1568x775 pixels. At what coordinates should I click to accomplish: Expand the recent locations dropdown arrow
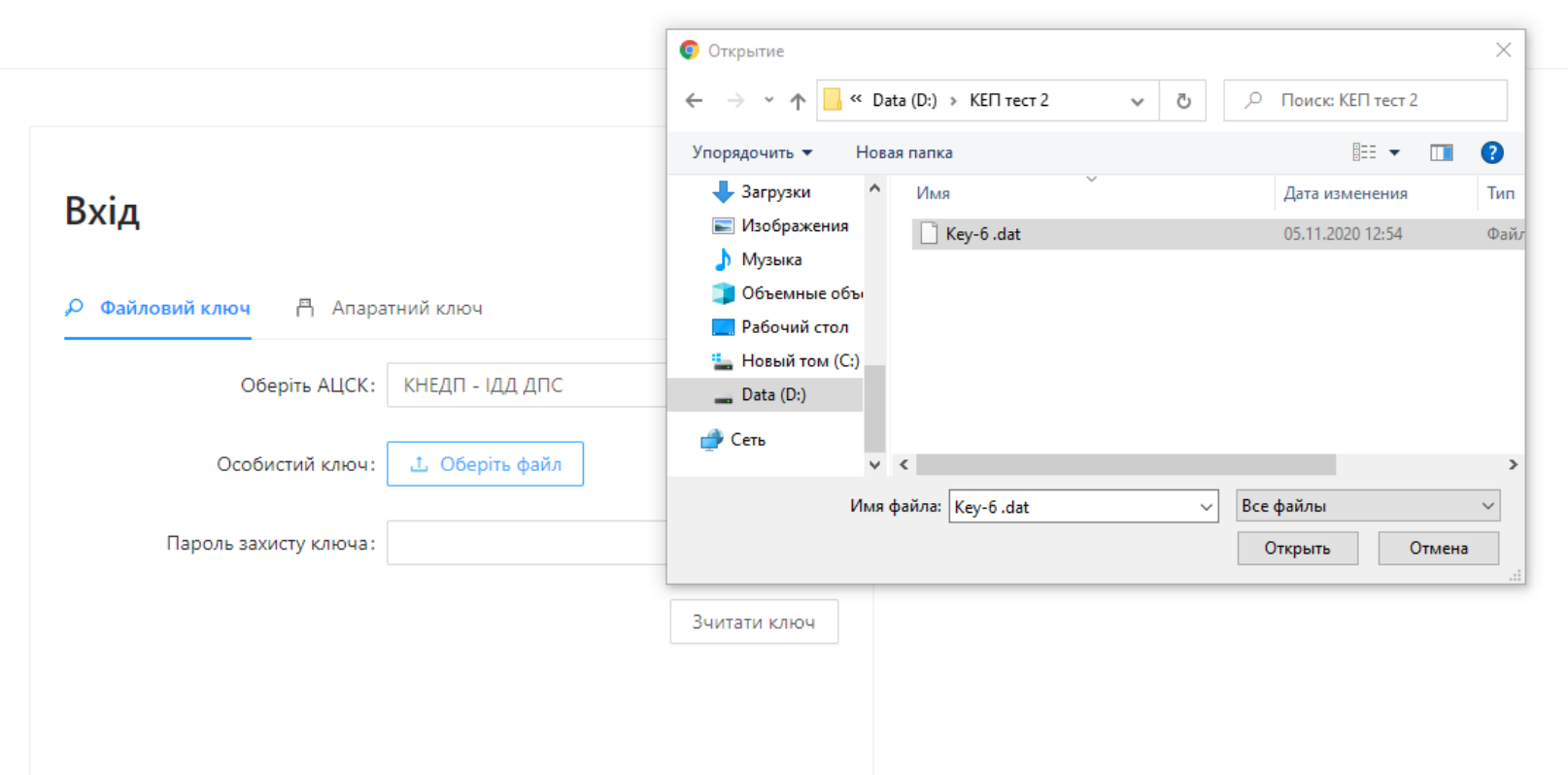pyautogui.click(x=768, y=101)
